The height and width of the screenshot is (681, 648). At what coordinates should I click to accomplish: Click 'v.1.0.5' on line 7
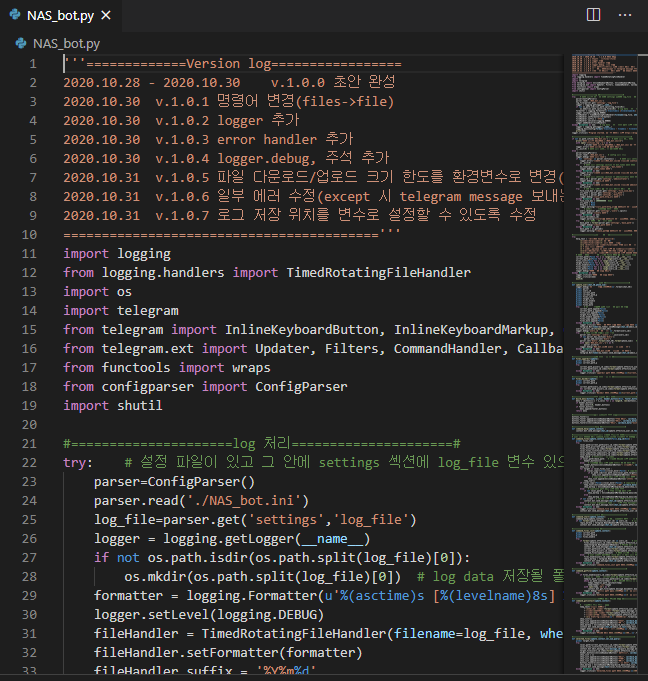coord(182,178)
